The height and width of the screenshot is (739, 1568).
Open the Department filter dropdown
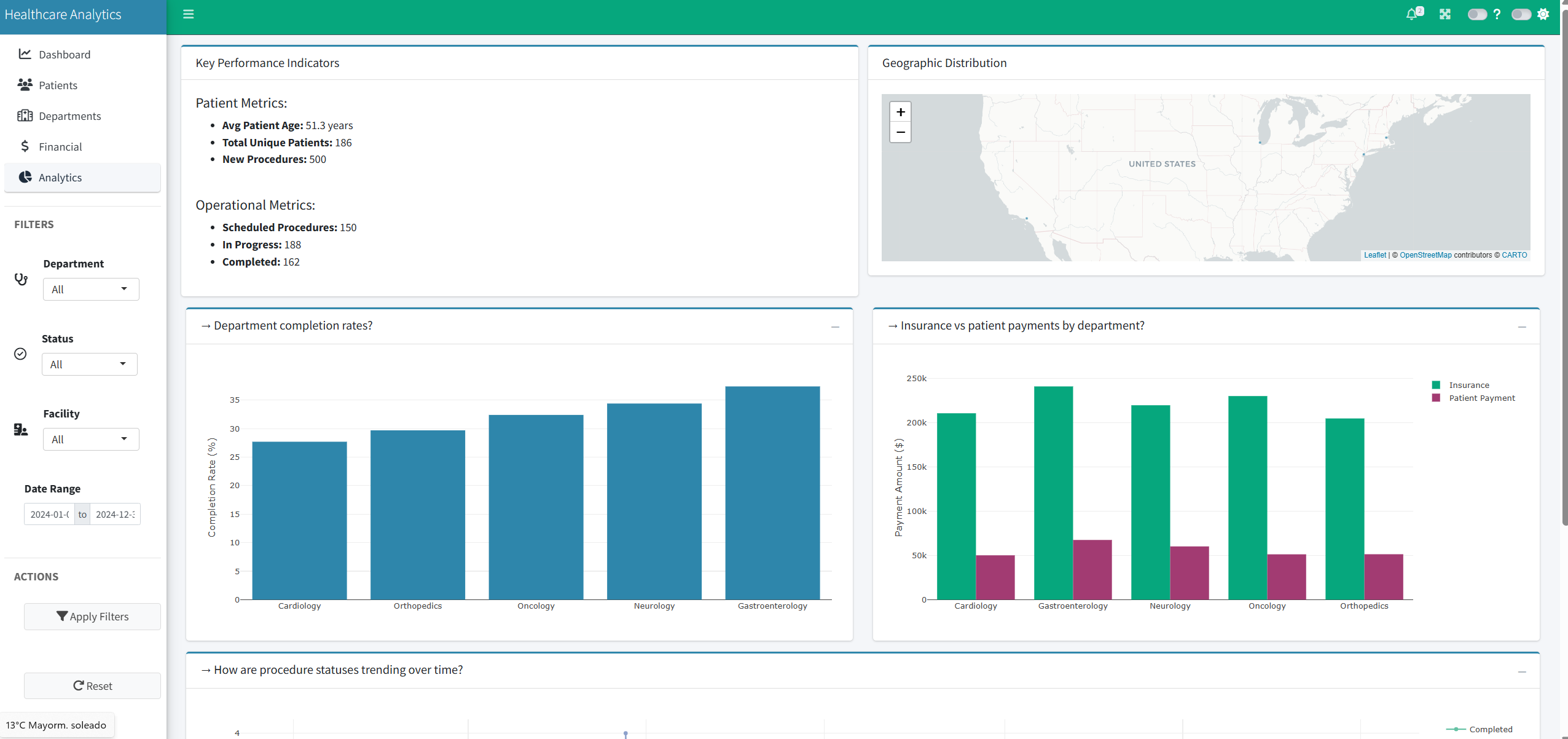pyautogui.click(x=91, y=290)
